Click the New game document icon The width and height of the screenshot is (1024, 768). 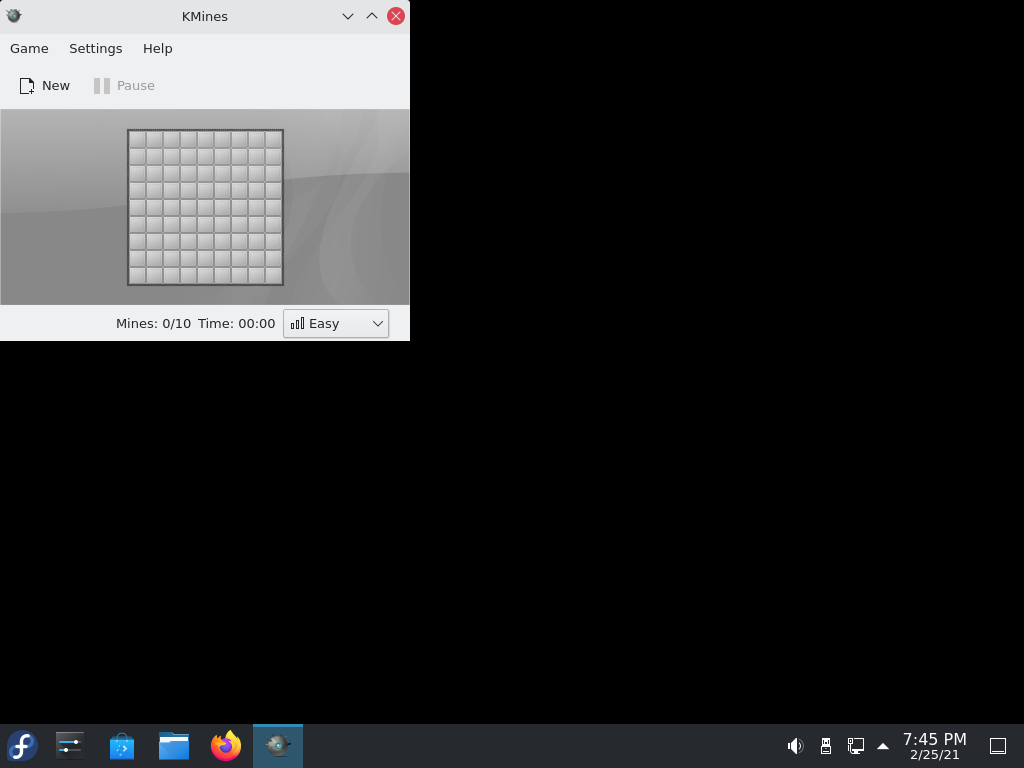click(x=27, y=86)
